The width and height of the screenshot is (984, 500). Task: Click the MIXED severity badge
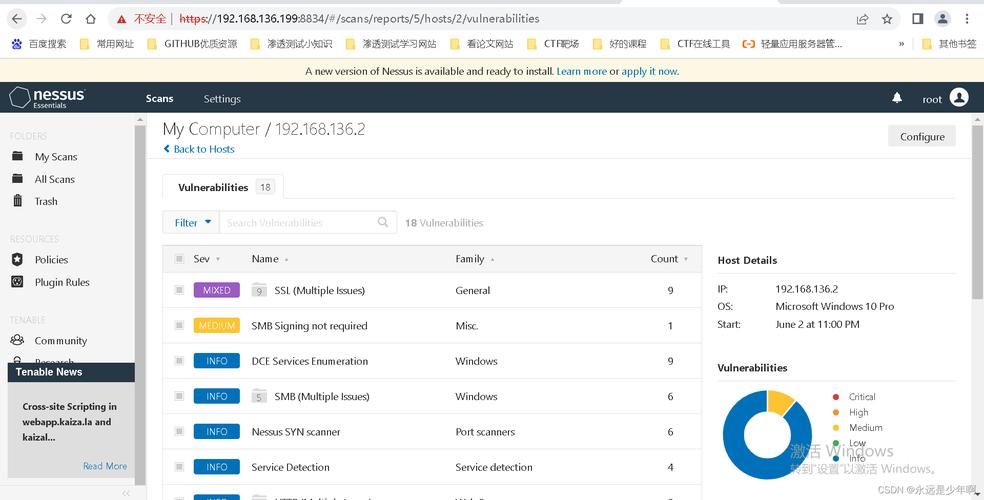pos(217,290)
